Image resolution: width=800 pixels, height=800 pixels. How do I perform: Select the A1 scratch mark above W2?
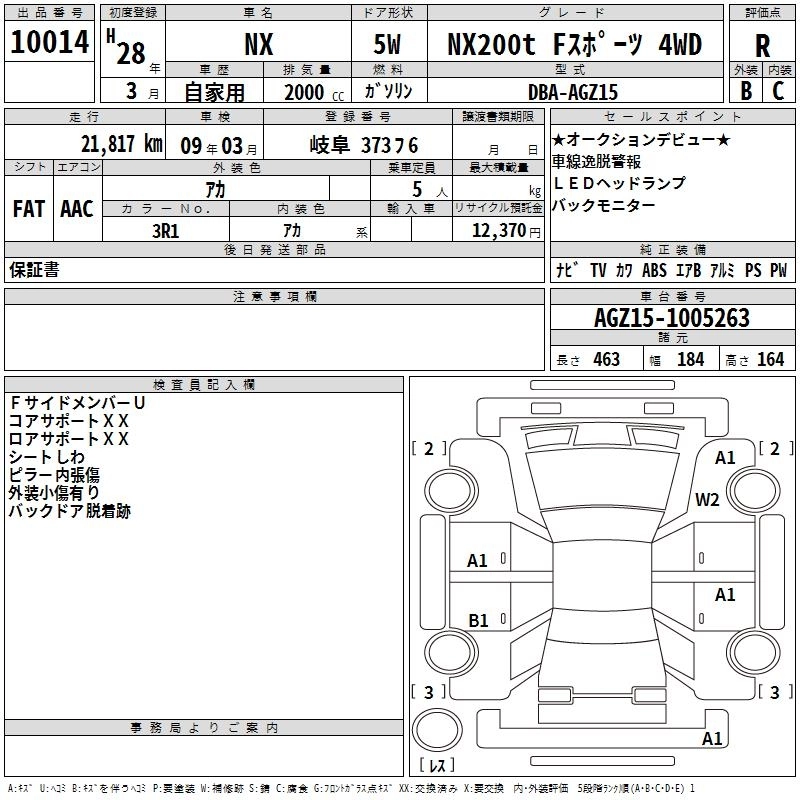725,458
